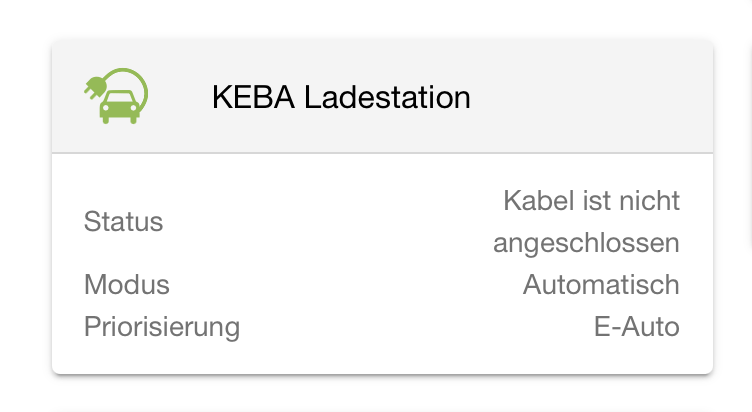The height and width of the screenshot is (412, 752).
Task: Click the green EV charging station icon
Action: click(117, 95)
